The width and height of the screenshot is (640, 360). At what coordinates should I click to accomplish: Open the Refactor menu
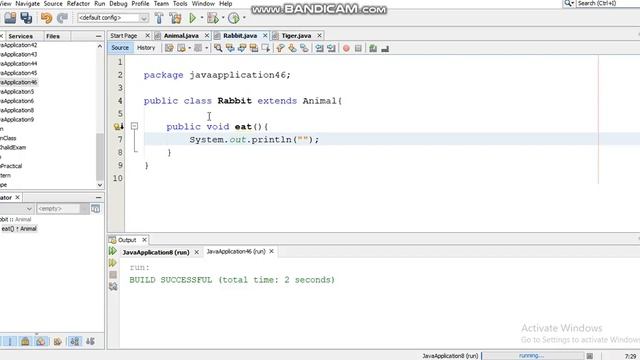[x=78, y=4]
